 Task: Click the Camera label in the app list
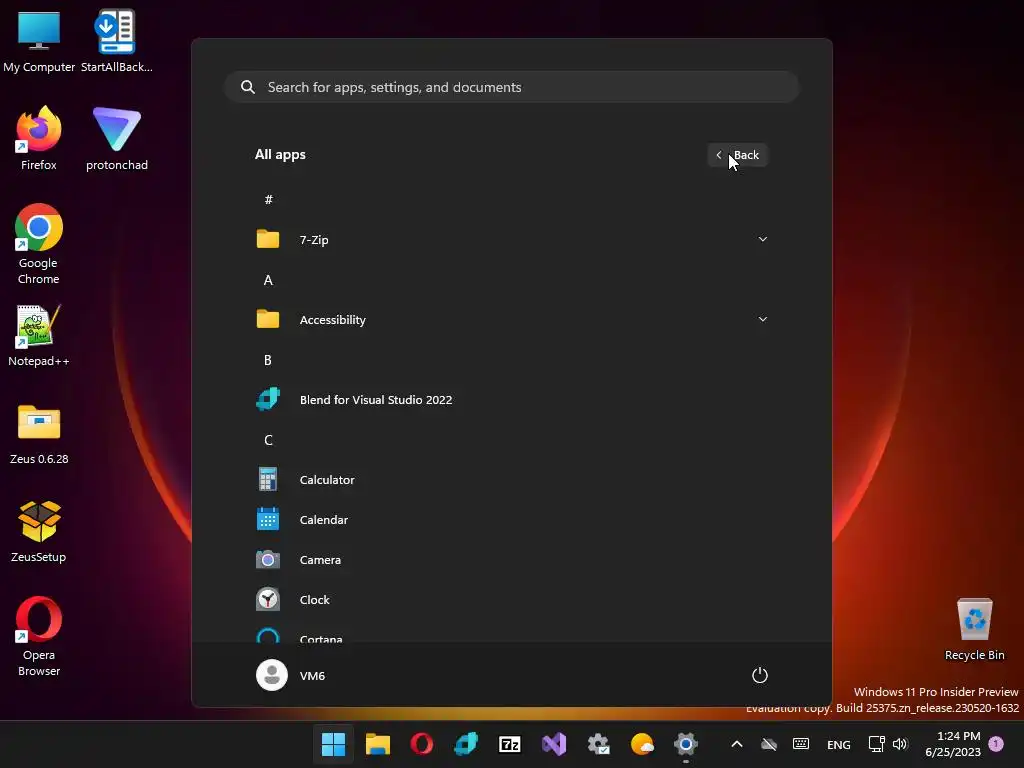(320, 559)
